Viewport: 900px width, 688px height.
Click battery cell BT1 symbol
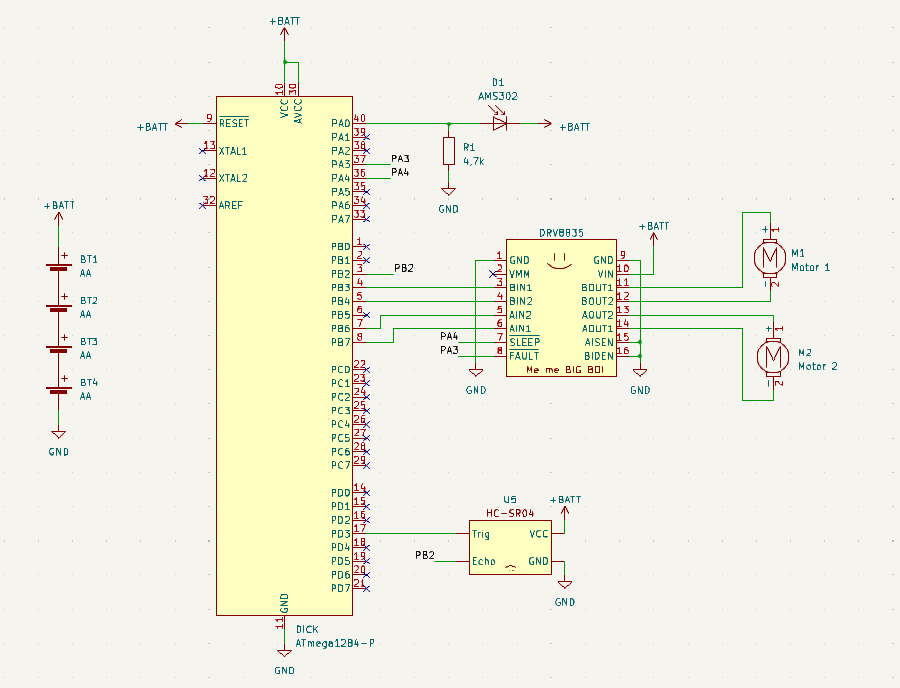pos(59,265)
